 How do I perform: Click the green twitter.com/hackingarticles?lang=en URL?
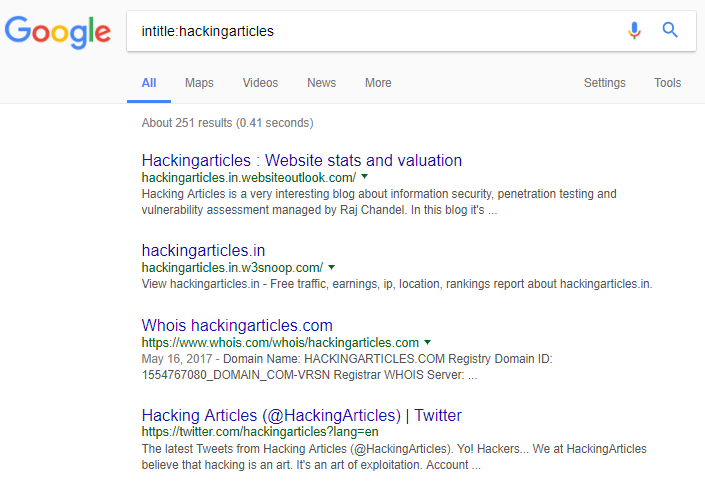point(260,432)
